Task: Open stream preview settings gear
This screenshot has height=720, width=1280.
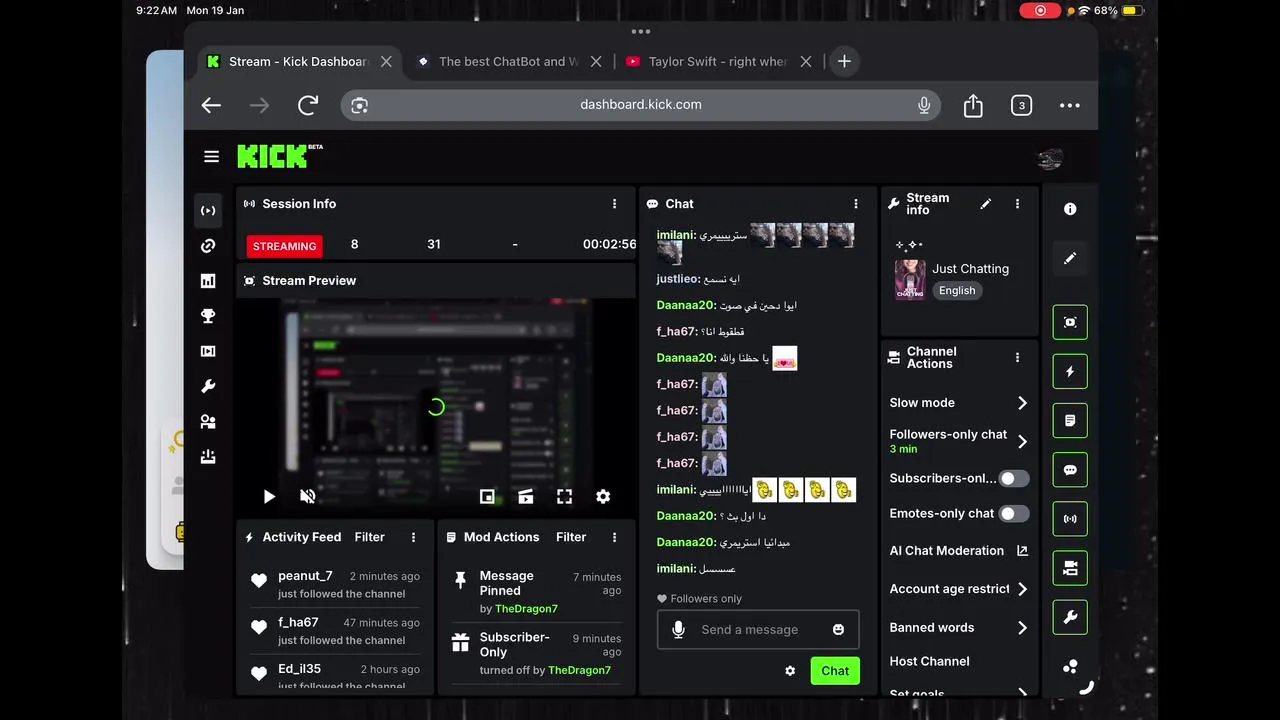Action: click(603, 496)
